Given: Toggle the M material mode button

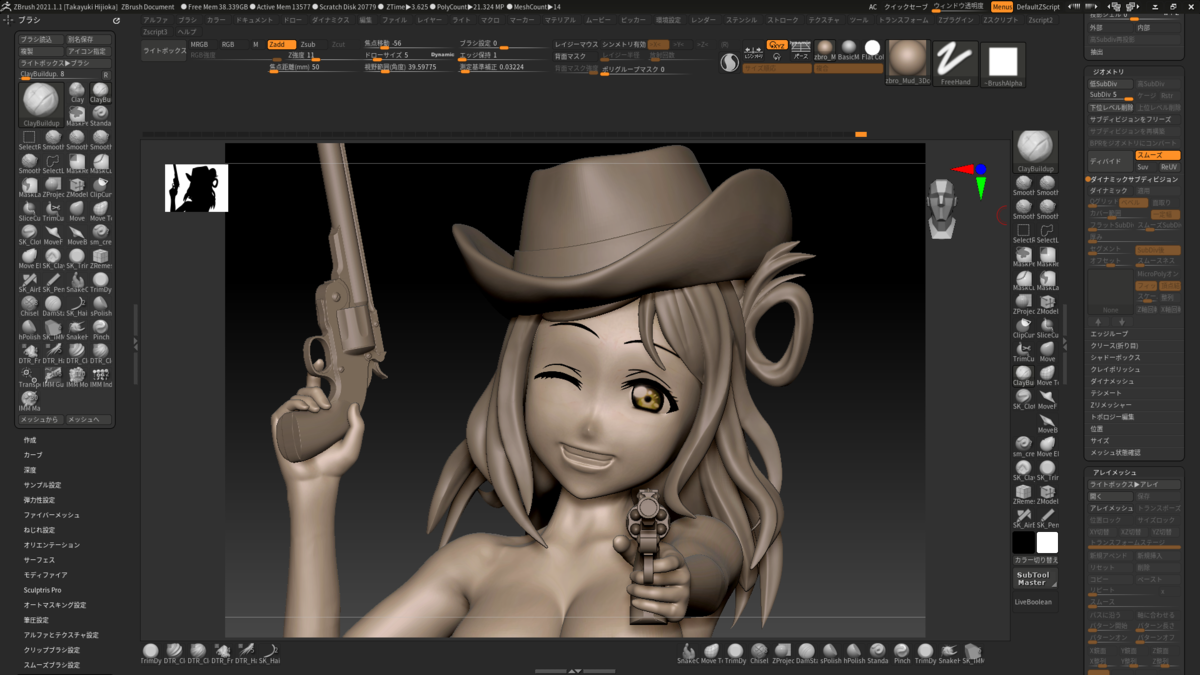Looking at the screenshot, I should (256, 44).
